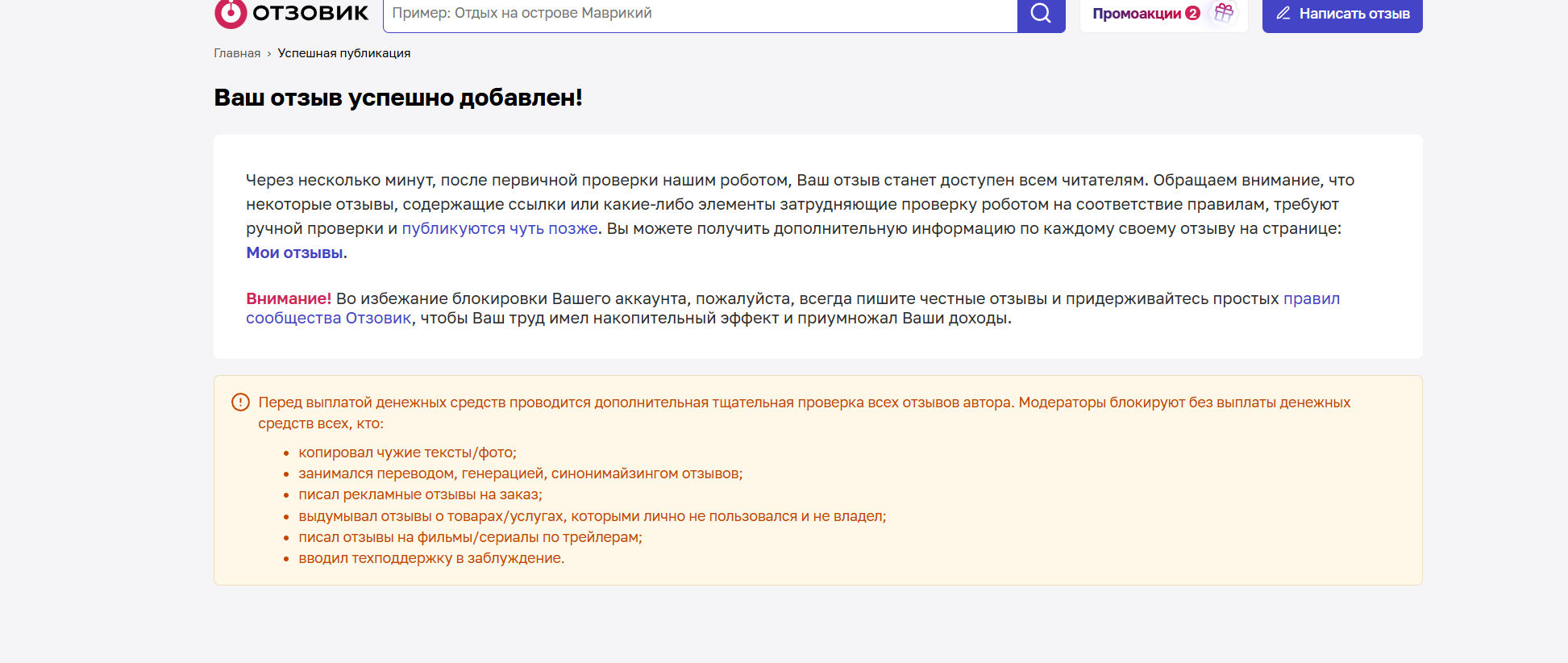Click bullet выдумывал отзывы о товарах/услугах

[593, 516]
